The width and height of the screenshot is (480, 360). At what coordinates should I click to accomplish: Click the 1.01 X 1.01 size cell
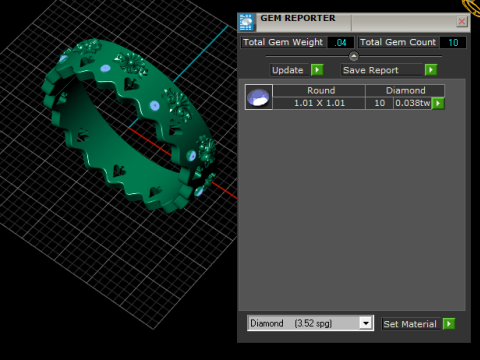(x=319, y=103)
